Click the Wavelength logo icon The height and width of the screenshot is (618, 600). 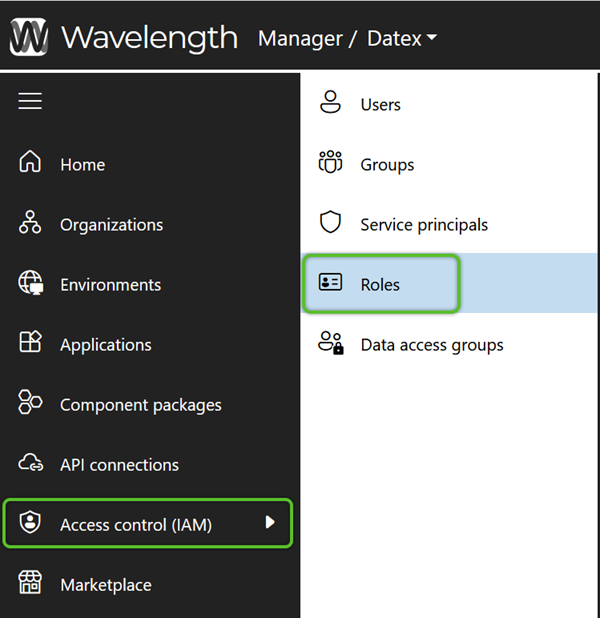click(29, 37)
